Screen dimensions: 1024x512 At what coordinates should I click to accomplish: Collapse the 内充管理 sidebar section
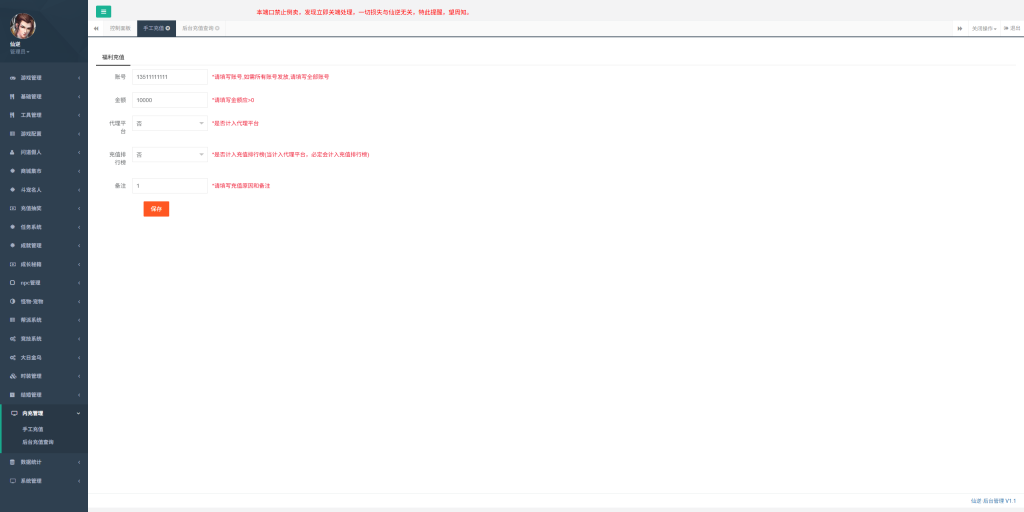pos(44,413)
